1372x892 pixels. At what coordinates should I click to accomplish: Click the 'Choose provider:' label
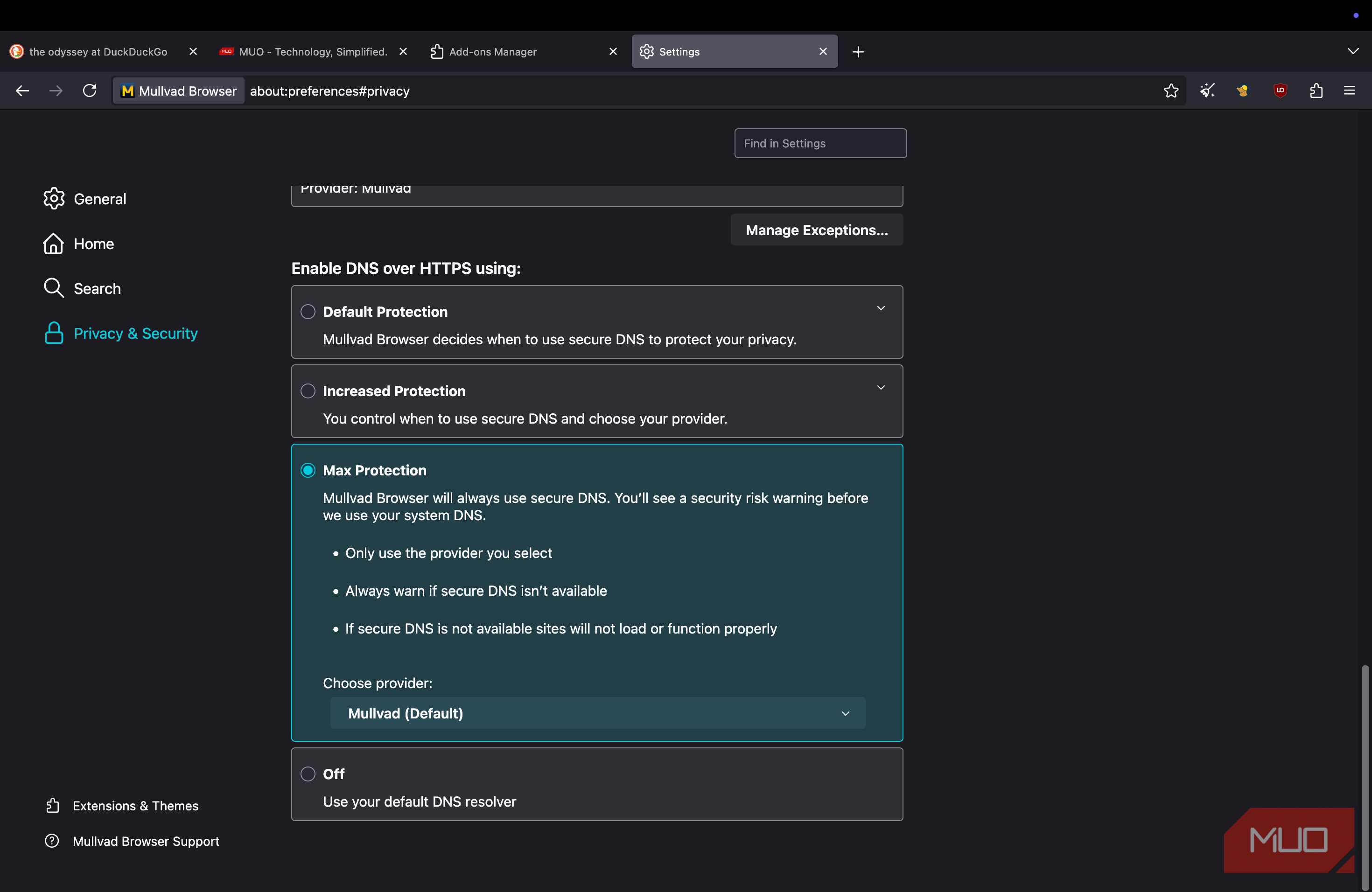point(378,683)
